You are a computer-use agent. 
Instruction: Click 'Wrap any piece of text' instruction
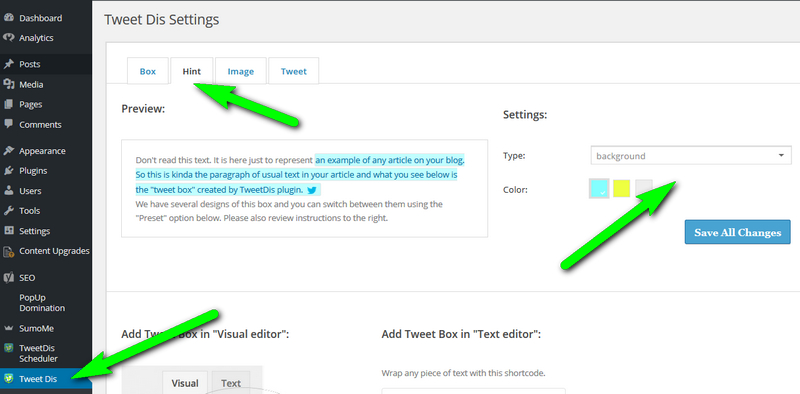coord(463,373)
